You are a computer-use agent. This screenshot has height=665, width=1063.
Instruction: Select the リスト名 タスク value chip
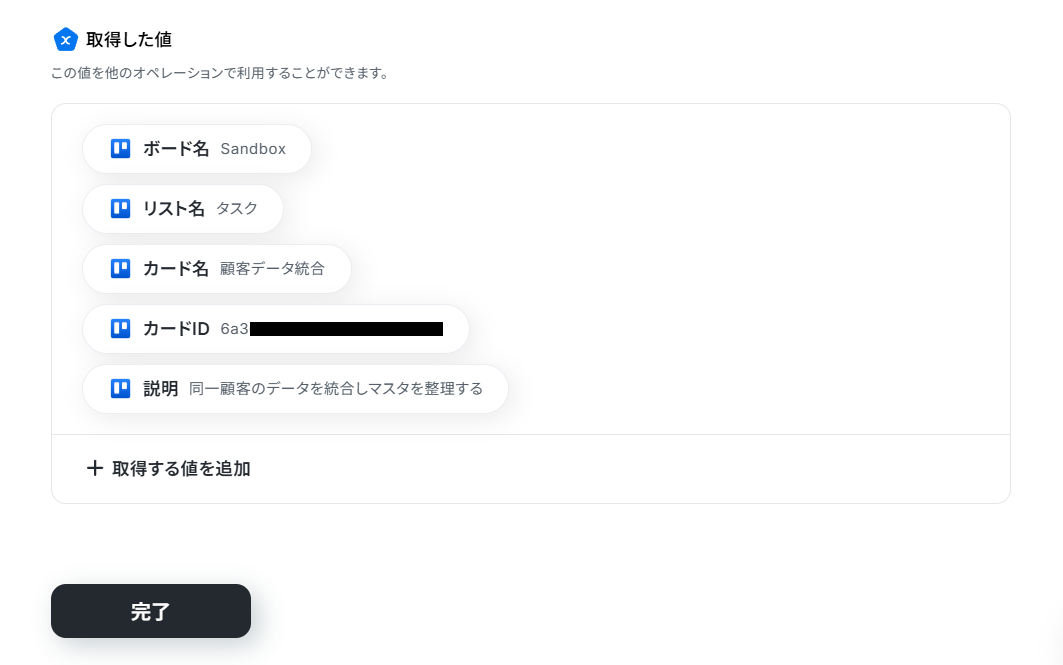[183, 209]
